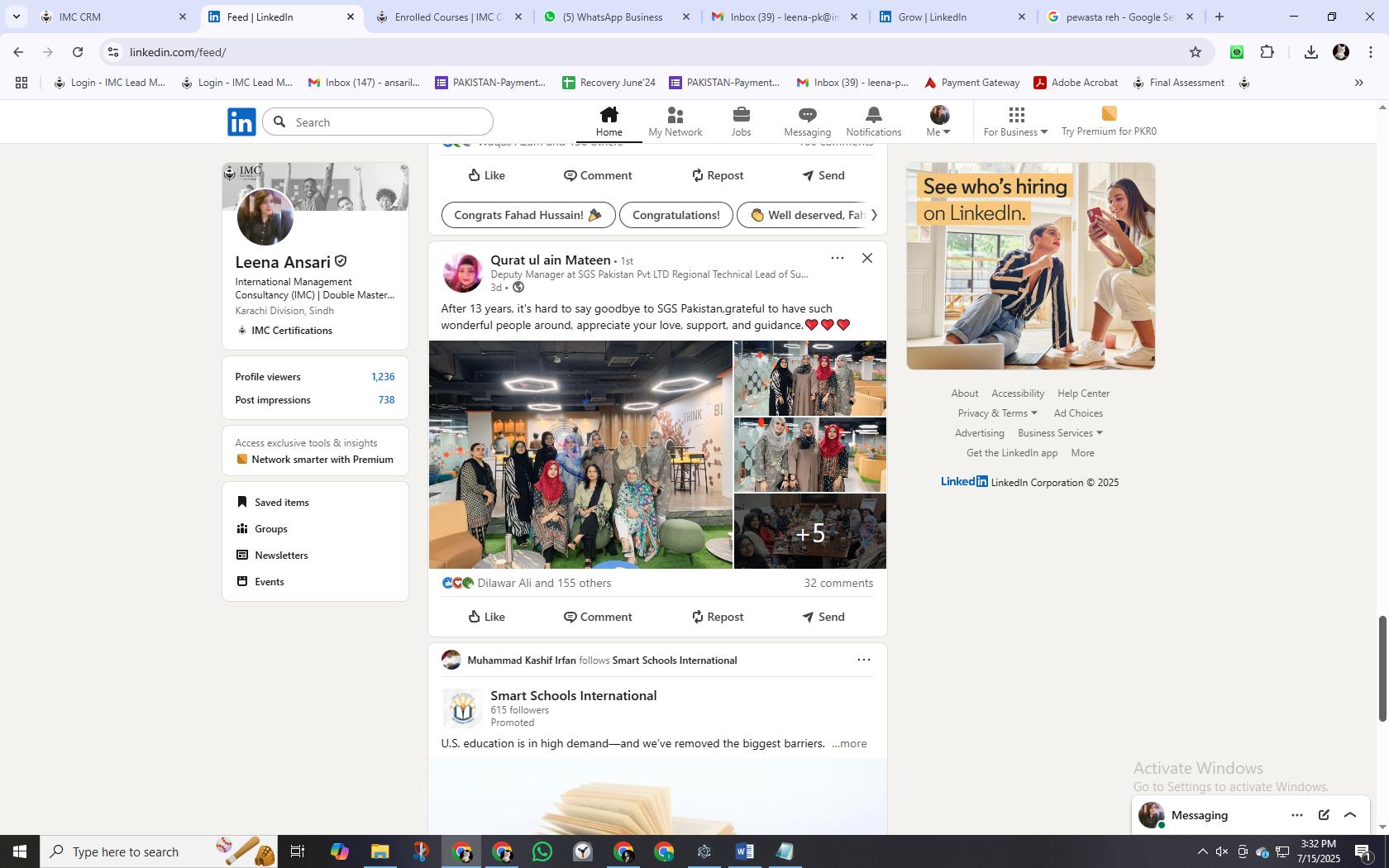Screen dimensions: 1389x868
Task: Open the Jobs tab
Action: (x=742, y=122)
